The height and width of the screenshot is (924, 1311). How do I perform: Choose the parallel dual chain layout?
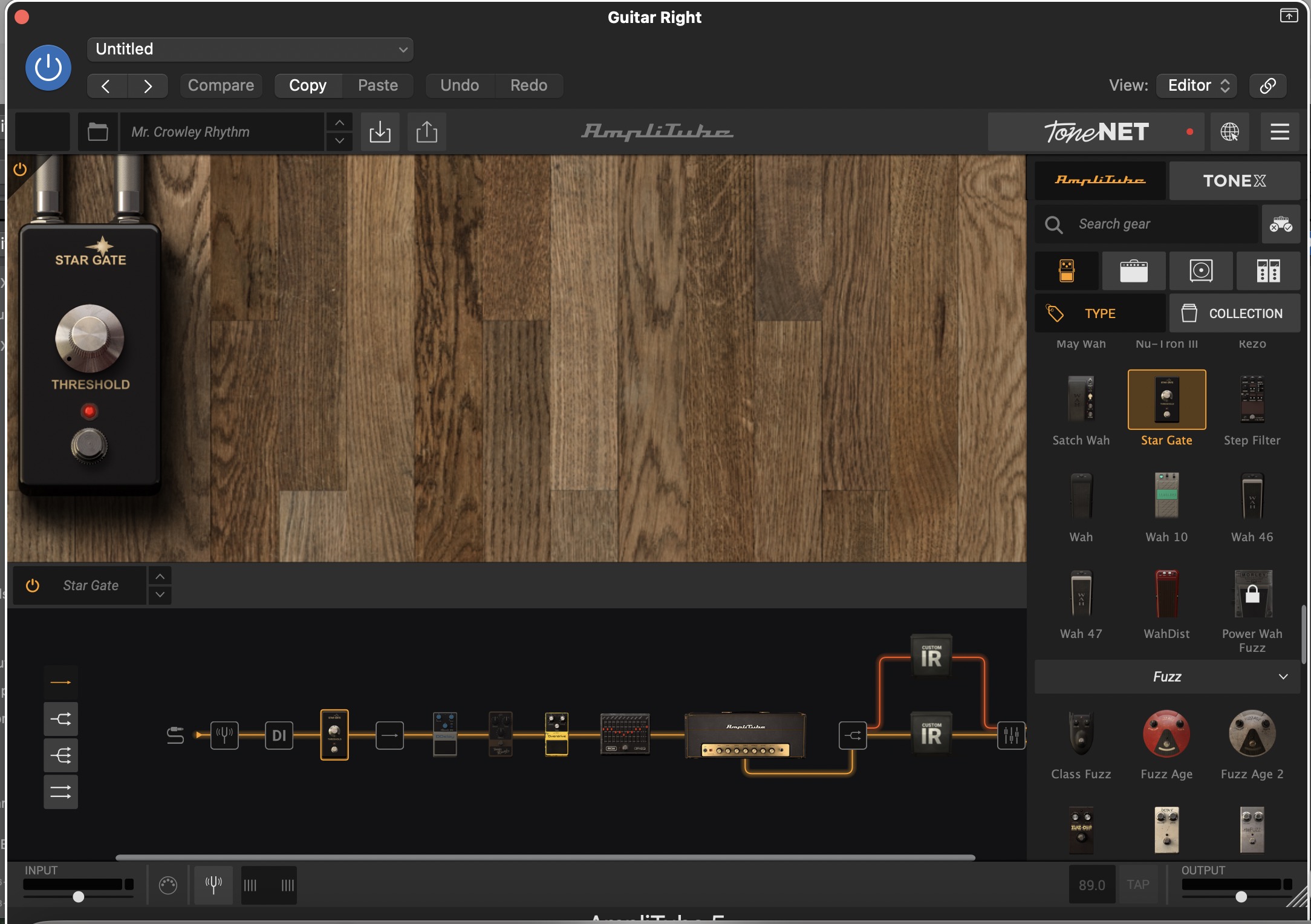tap(60, 792)
